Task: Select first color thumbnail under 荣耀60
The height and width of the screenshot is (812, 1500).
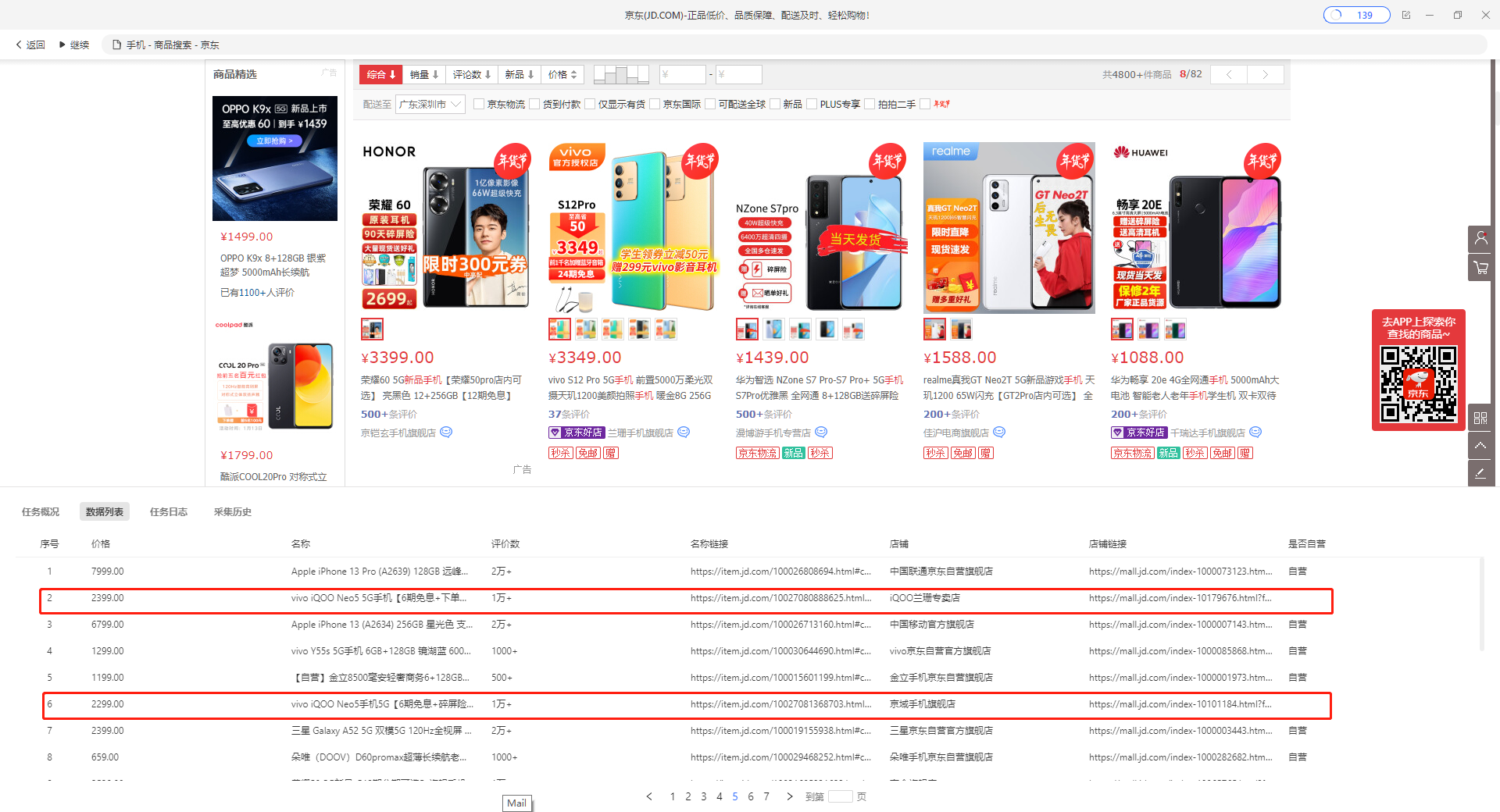Action: (372, 329)
